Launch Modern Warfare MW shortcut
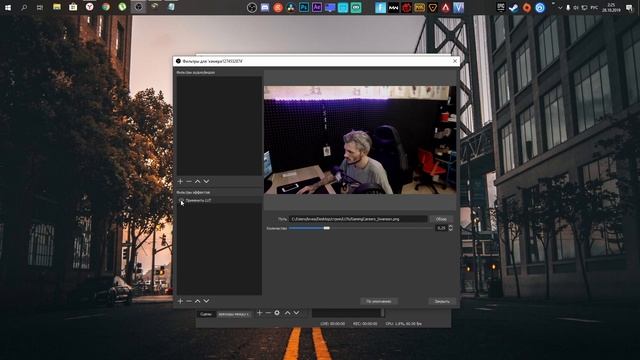 (x=393, y=7)
